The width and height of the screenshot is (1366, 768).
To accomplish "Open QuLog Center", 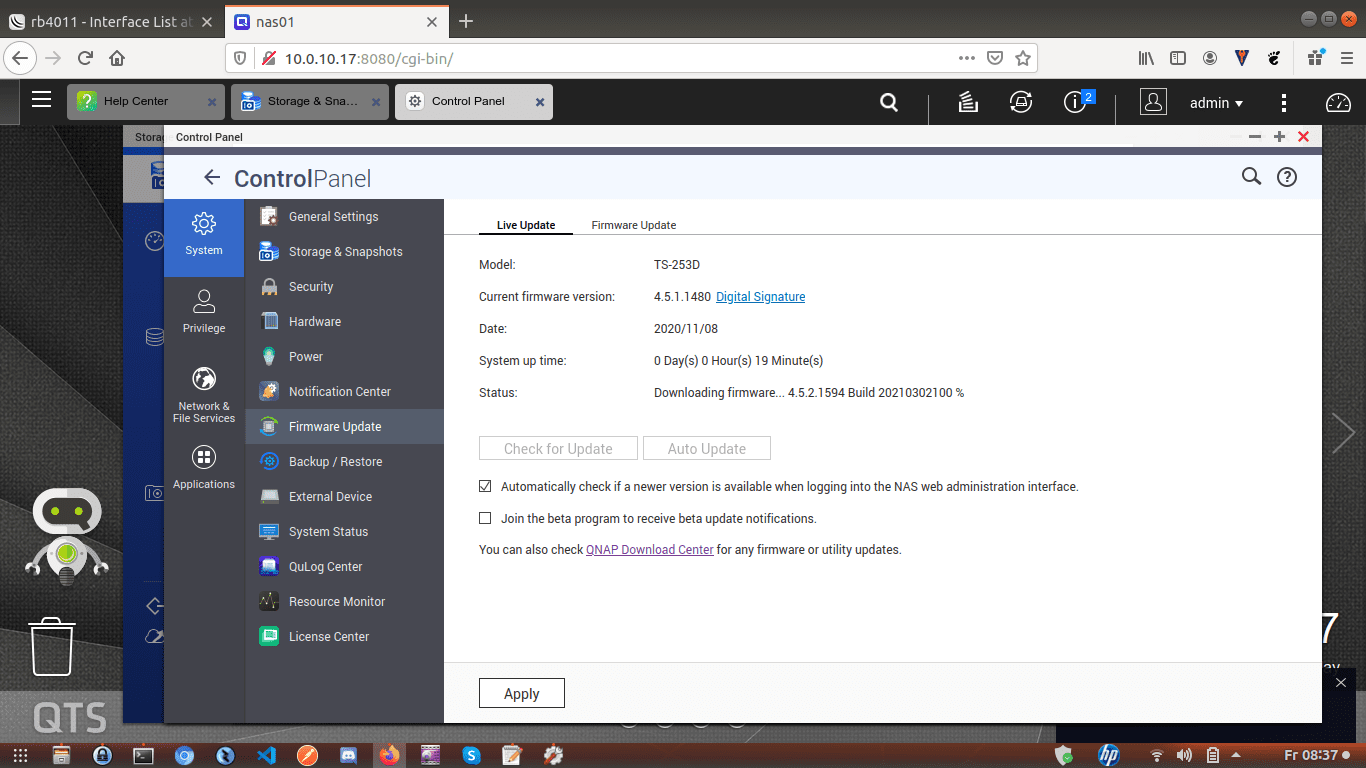I will (344, 566).
